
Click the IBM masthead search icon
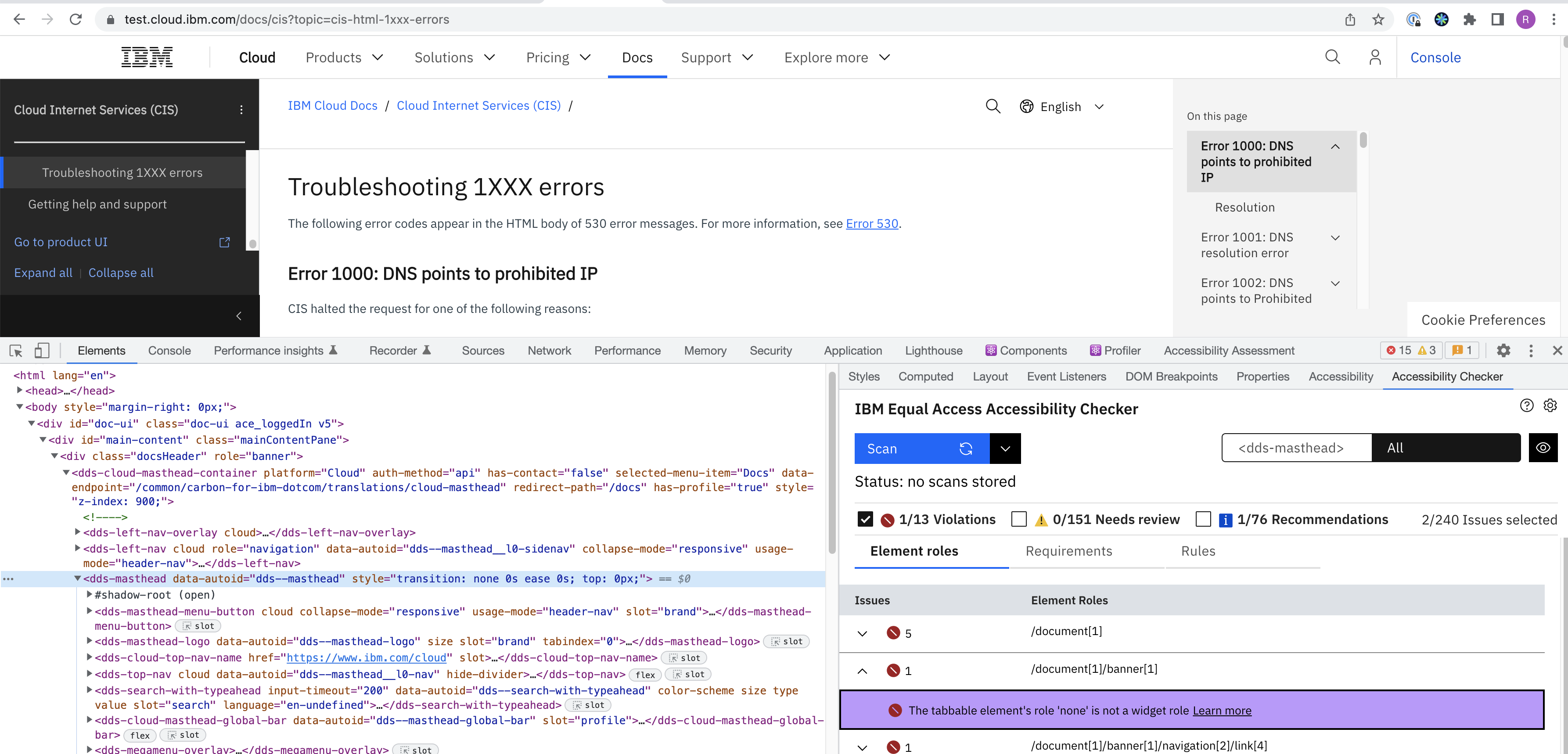coord(1332,57)
